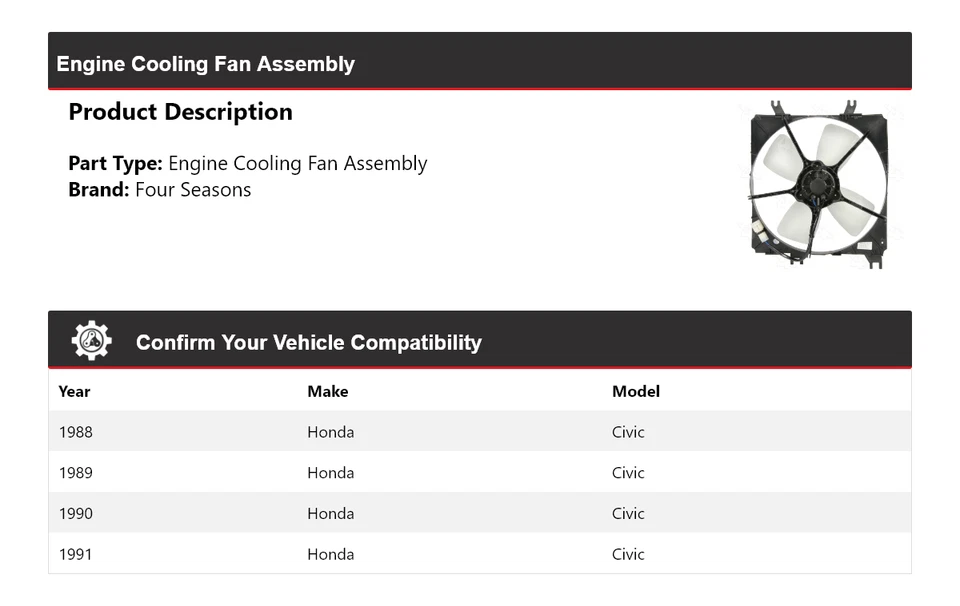Click the Confirm Your Vehicle Compatibility heading
Image resolution: width=960 pixels, height=606 pixels.
[x=308, y=343]
